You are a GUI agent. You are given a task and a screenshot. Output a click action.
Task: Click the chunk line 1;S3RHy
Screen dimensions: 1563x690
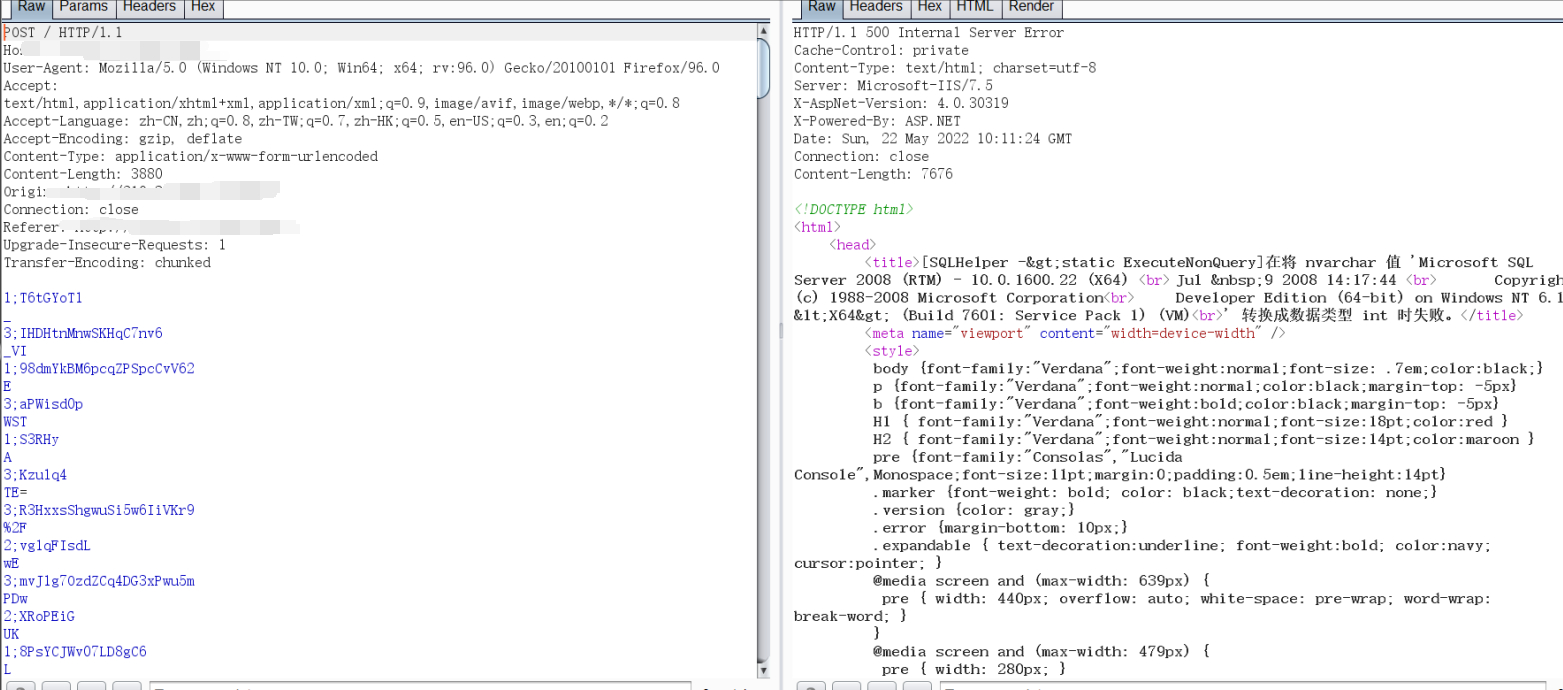click(x=31, y=439)
